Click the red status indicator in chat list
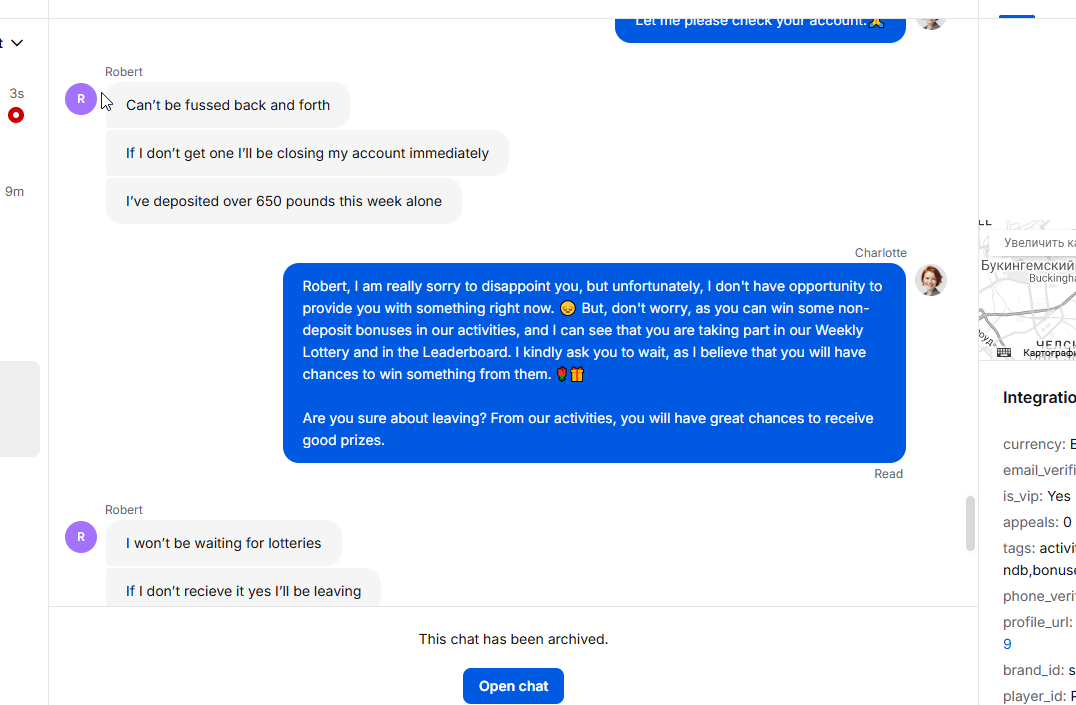This screenshot has height=705, width=1076. click(x=16, y=115)
